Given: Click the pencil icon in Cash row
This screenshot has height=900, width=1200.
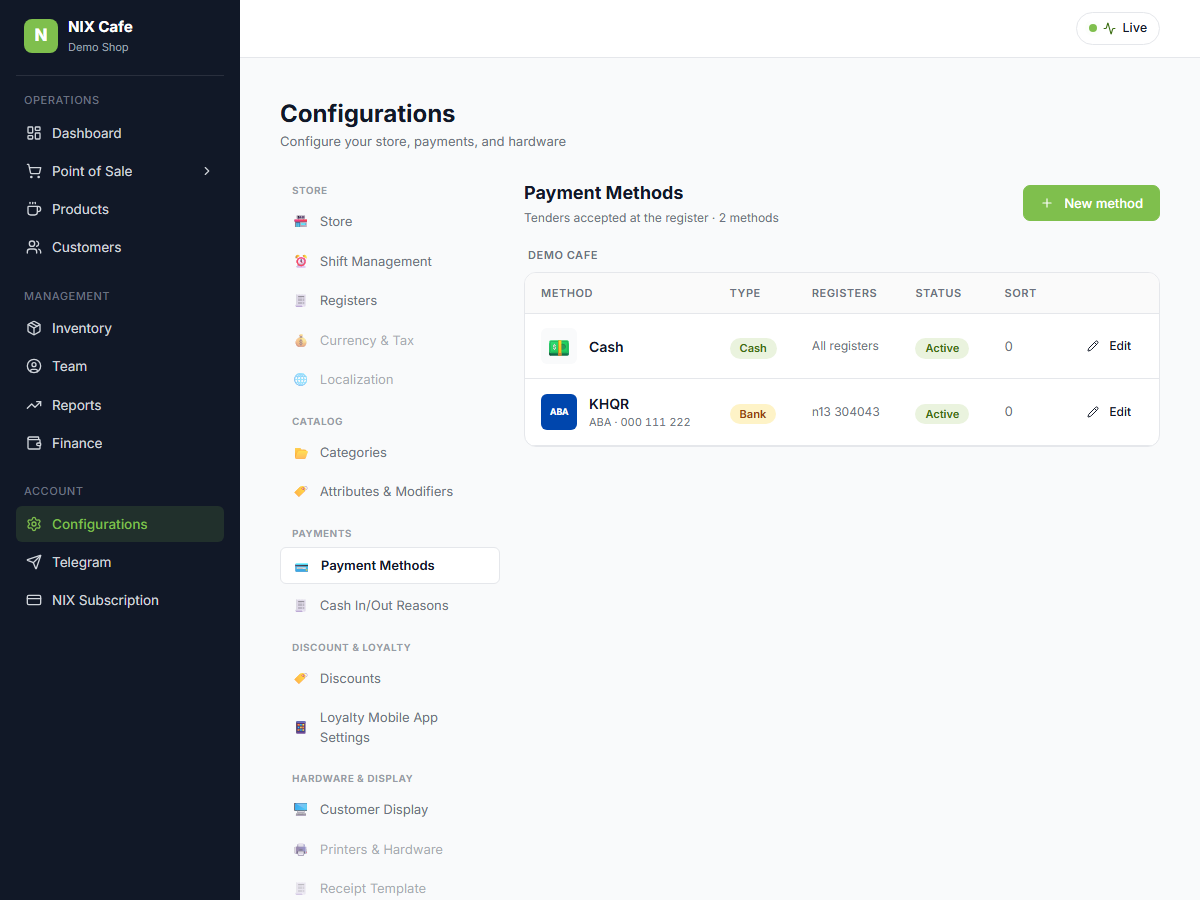Looking at the screenshot, I should (x=1093, y=346).
